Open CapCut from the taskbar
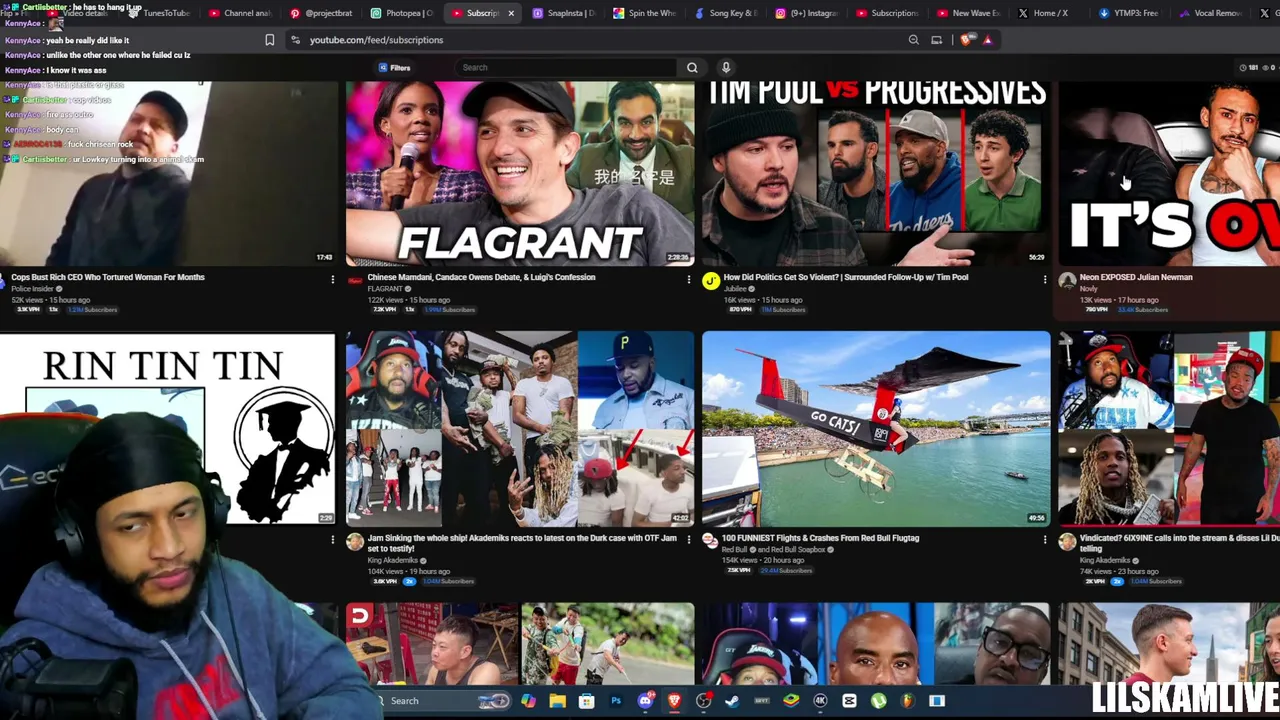The height and width of the screenshot is (720, 1280). pyautogui.click(x=849, y=701)
